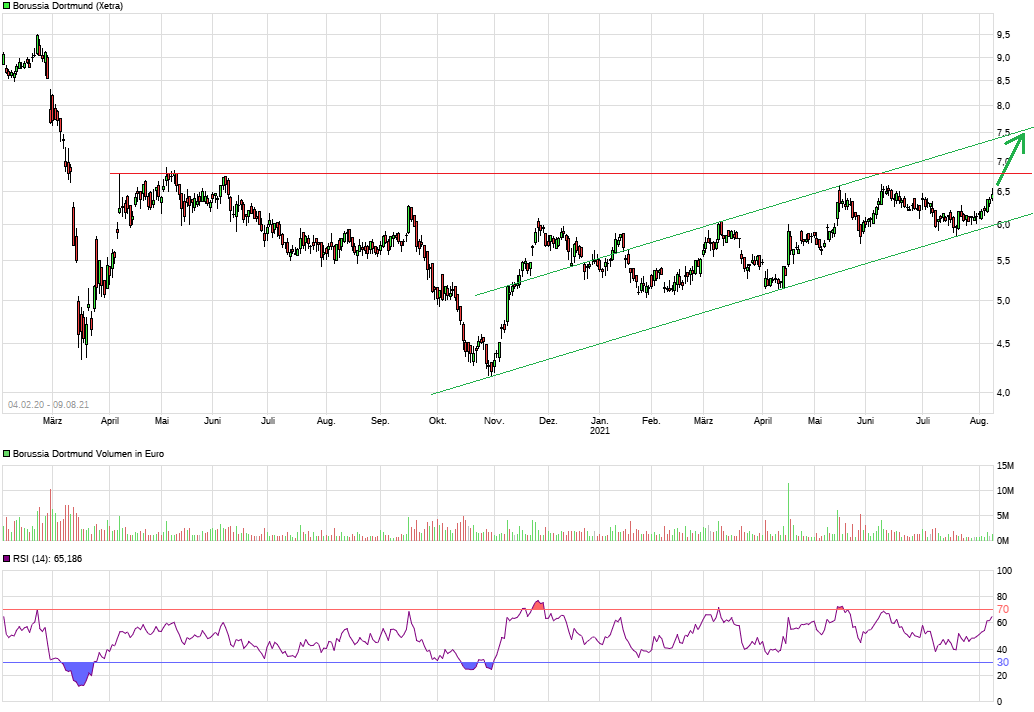Click the 'Okt.' month label on time axis
Image resolution: width=1034 pixels, height=712 pixels.
tap(437, 421)
